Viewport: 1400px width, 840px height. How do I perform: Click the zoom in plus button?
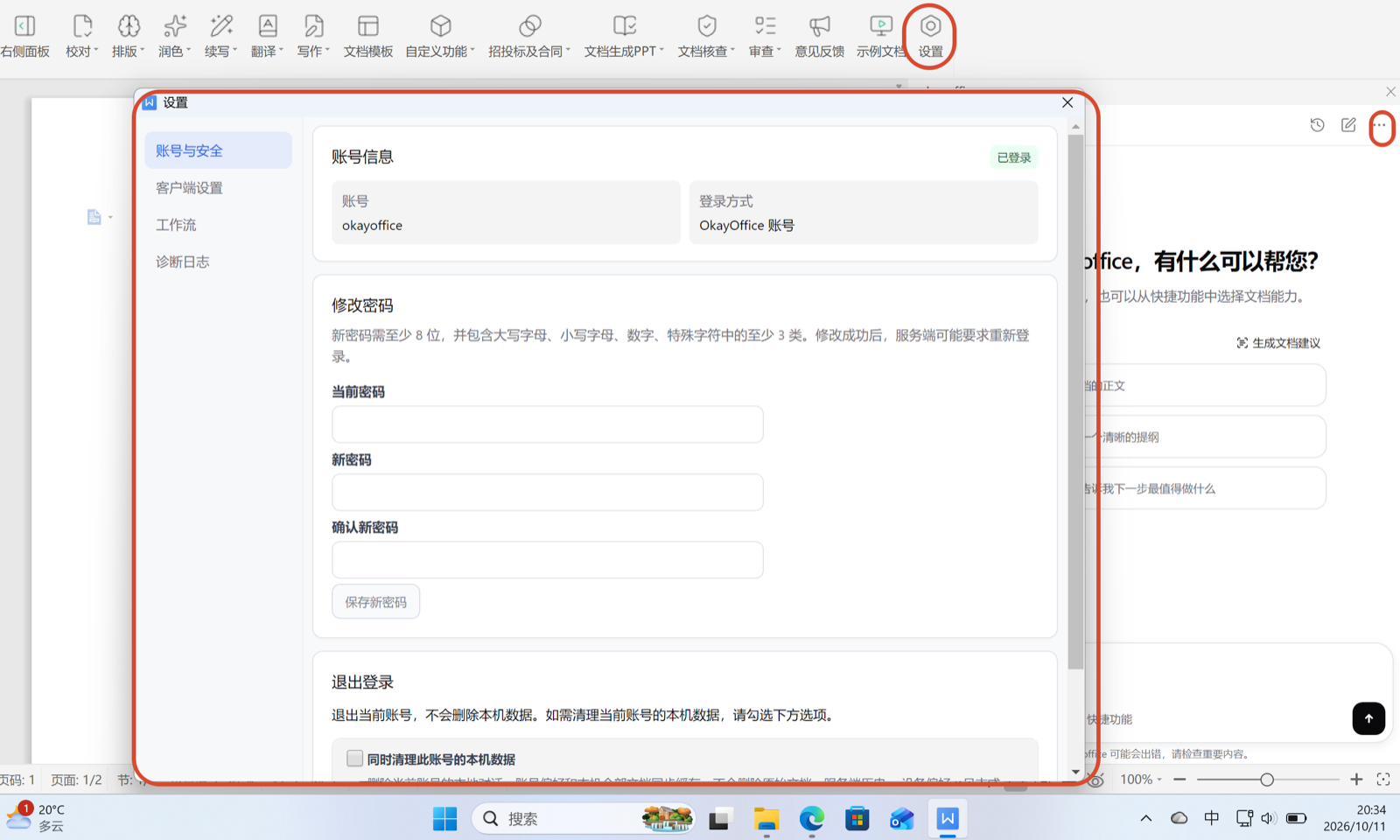point(1356,779)
